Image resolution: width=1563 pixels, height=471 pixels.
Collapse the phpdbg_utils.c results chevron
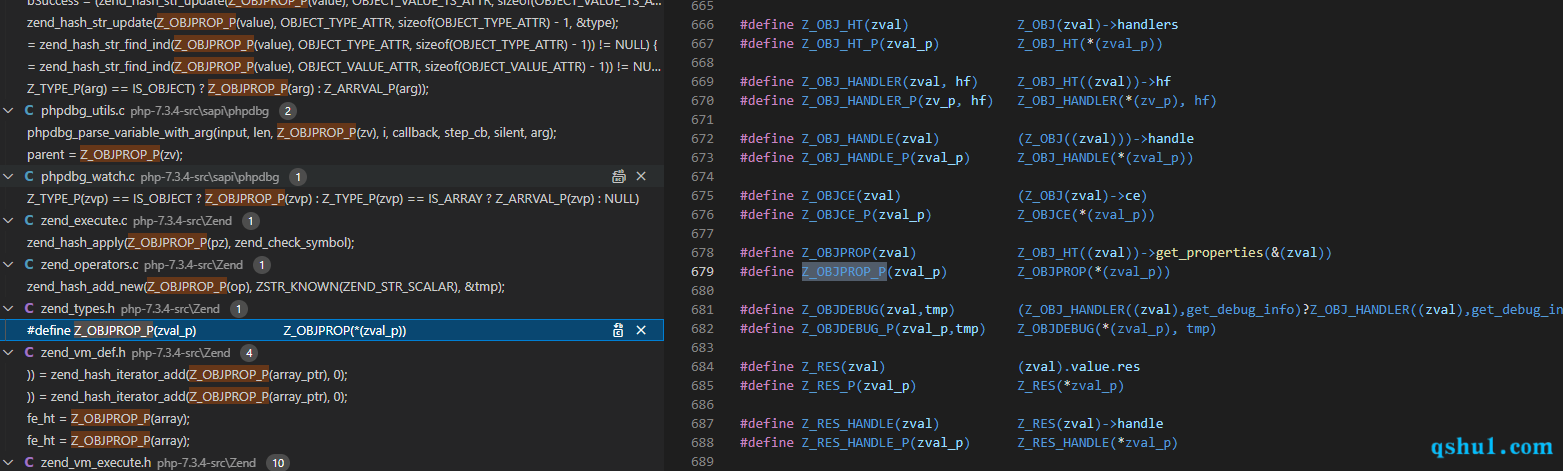[x=10, y=110]
